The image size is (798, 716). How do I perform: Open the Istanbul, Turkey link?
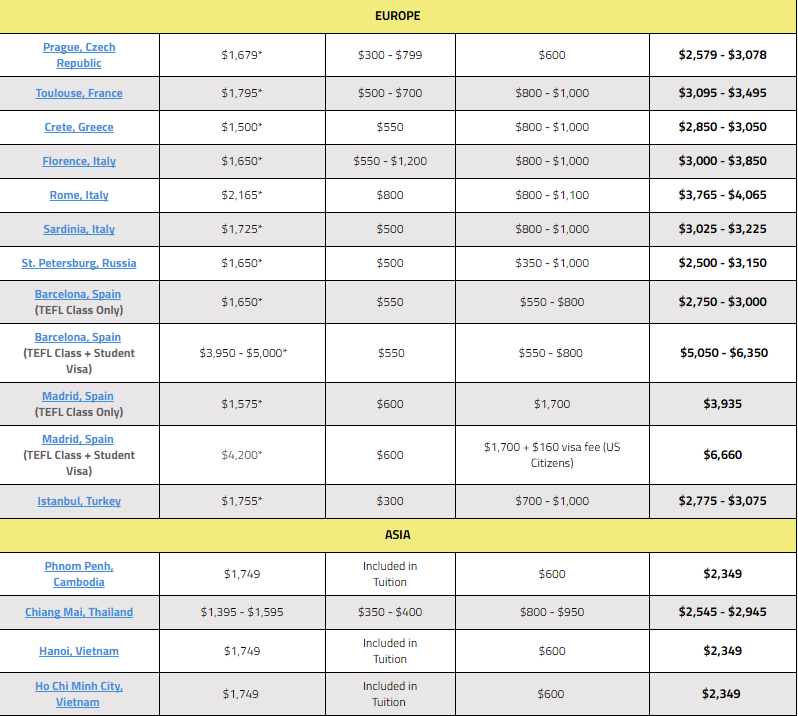[x=79, y=501]
